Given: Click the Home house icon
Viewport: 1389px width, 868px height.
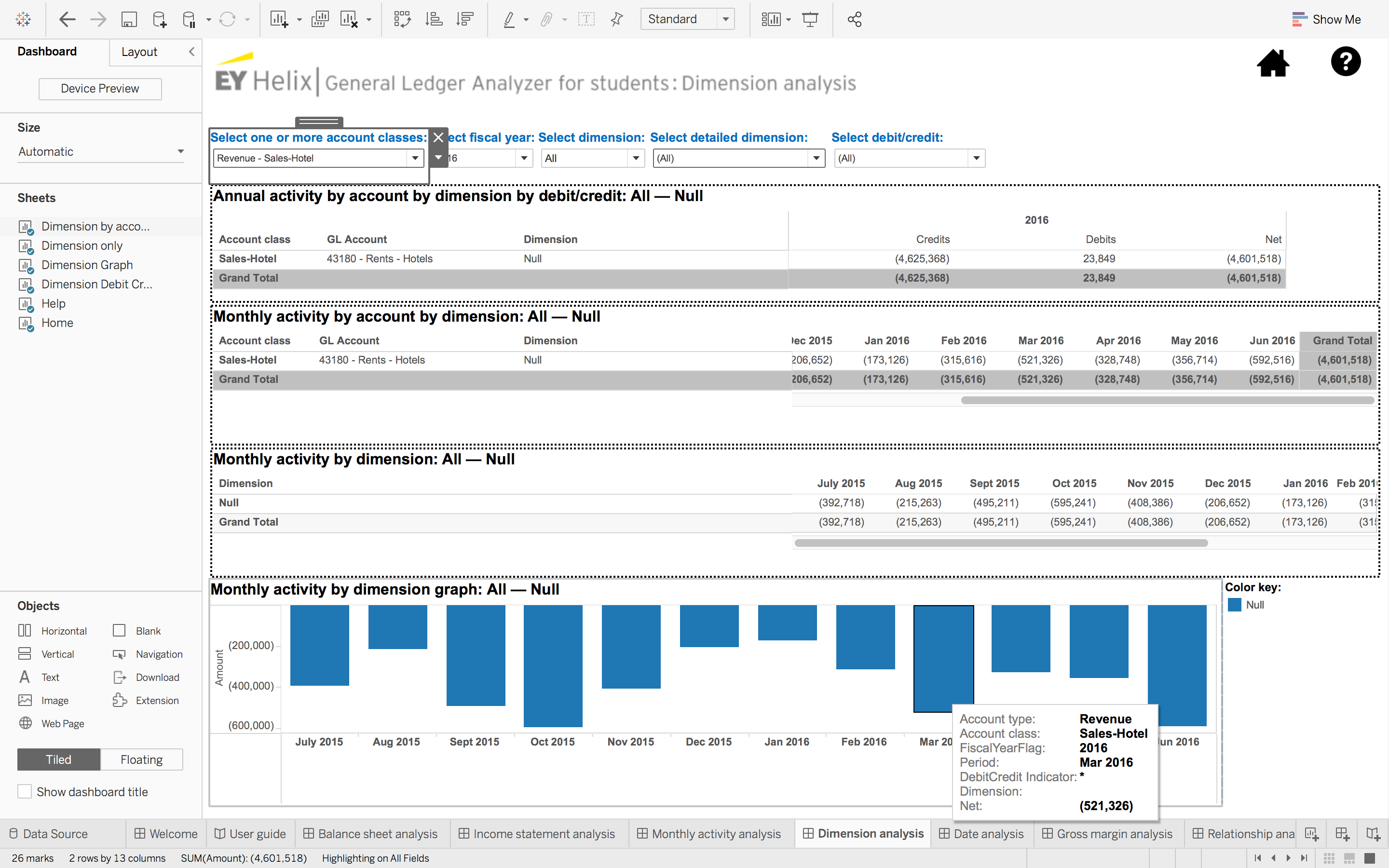Looking at the screenshot, I should coord(1272,63).
